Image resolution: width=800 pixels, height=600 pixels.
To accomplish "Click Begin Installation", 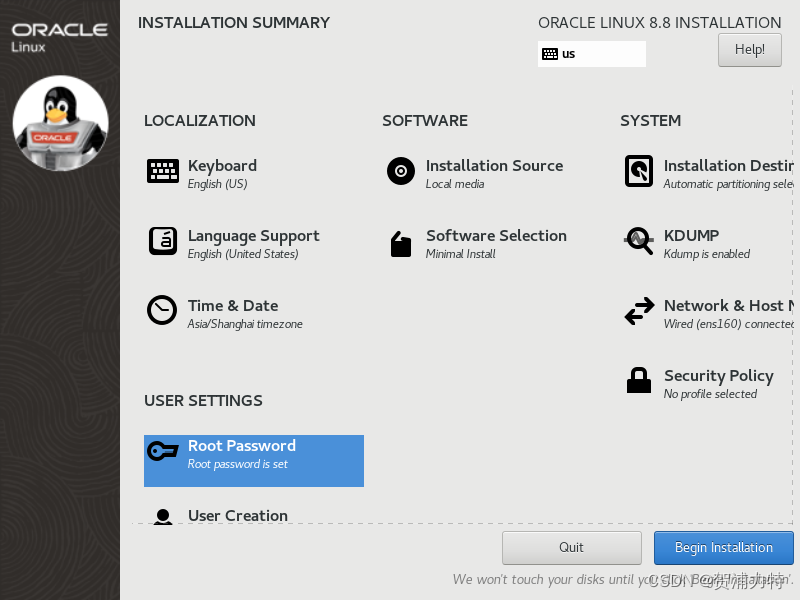I will pos(723,547).
